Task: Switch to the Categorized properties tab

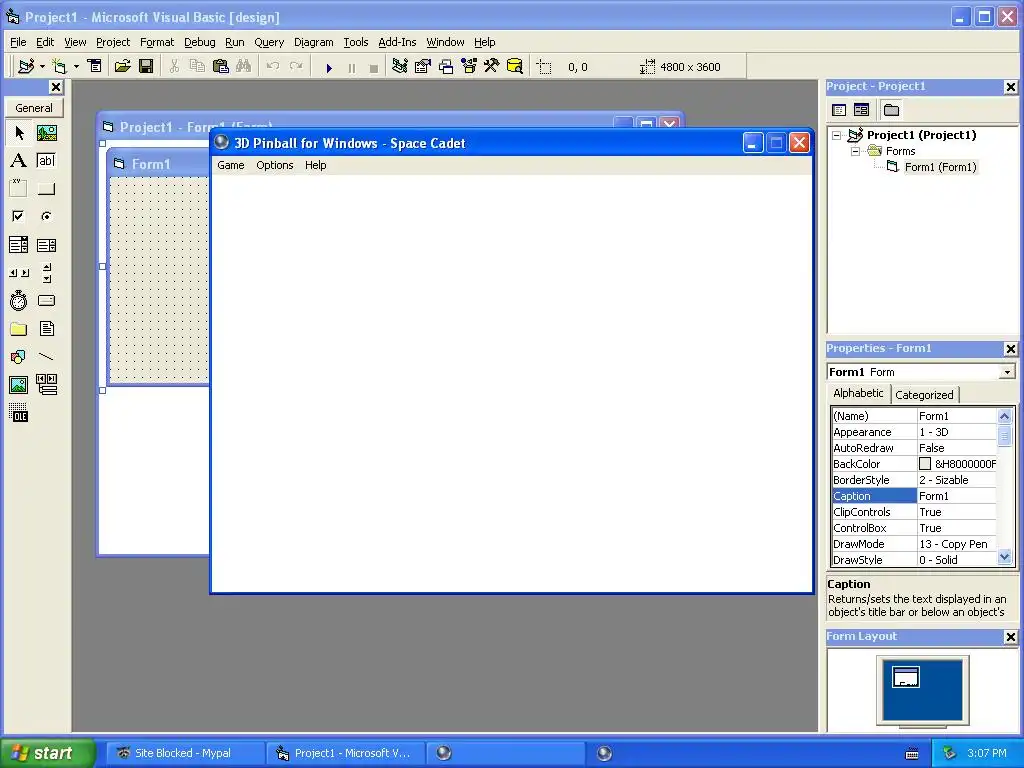Action: pyautogui.click(x=924, y=394)
